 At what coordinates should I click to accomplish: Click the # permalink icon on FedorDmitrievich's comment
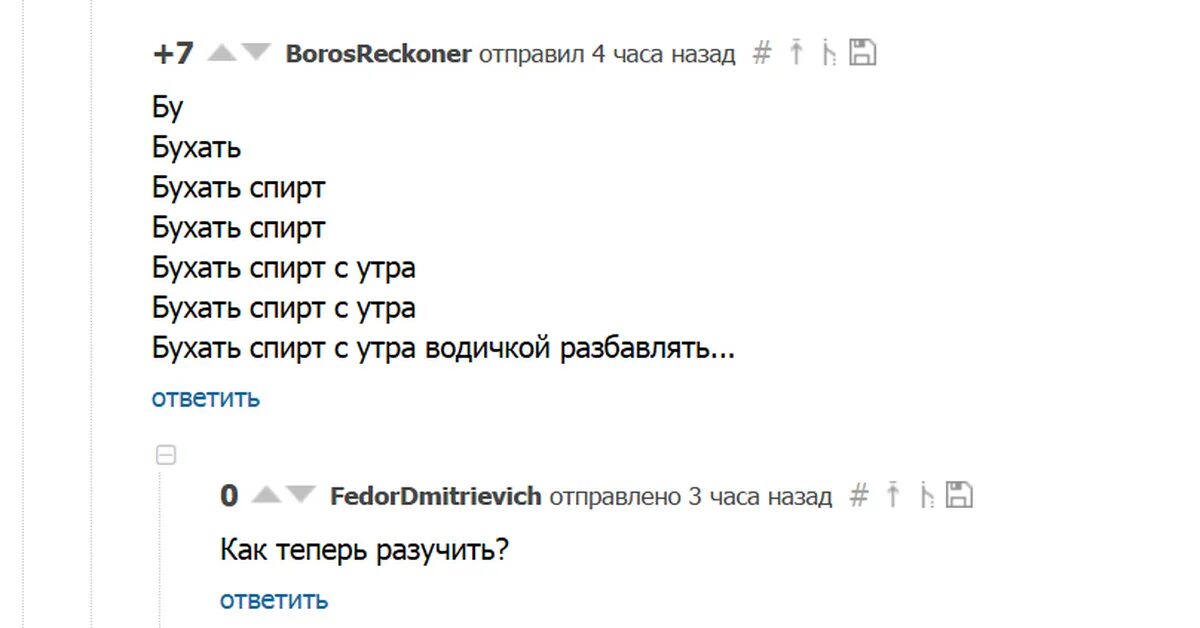[859, 494]
